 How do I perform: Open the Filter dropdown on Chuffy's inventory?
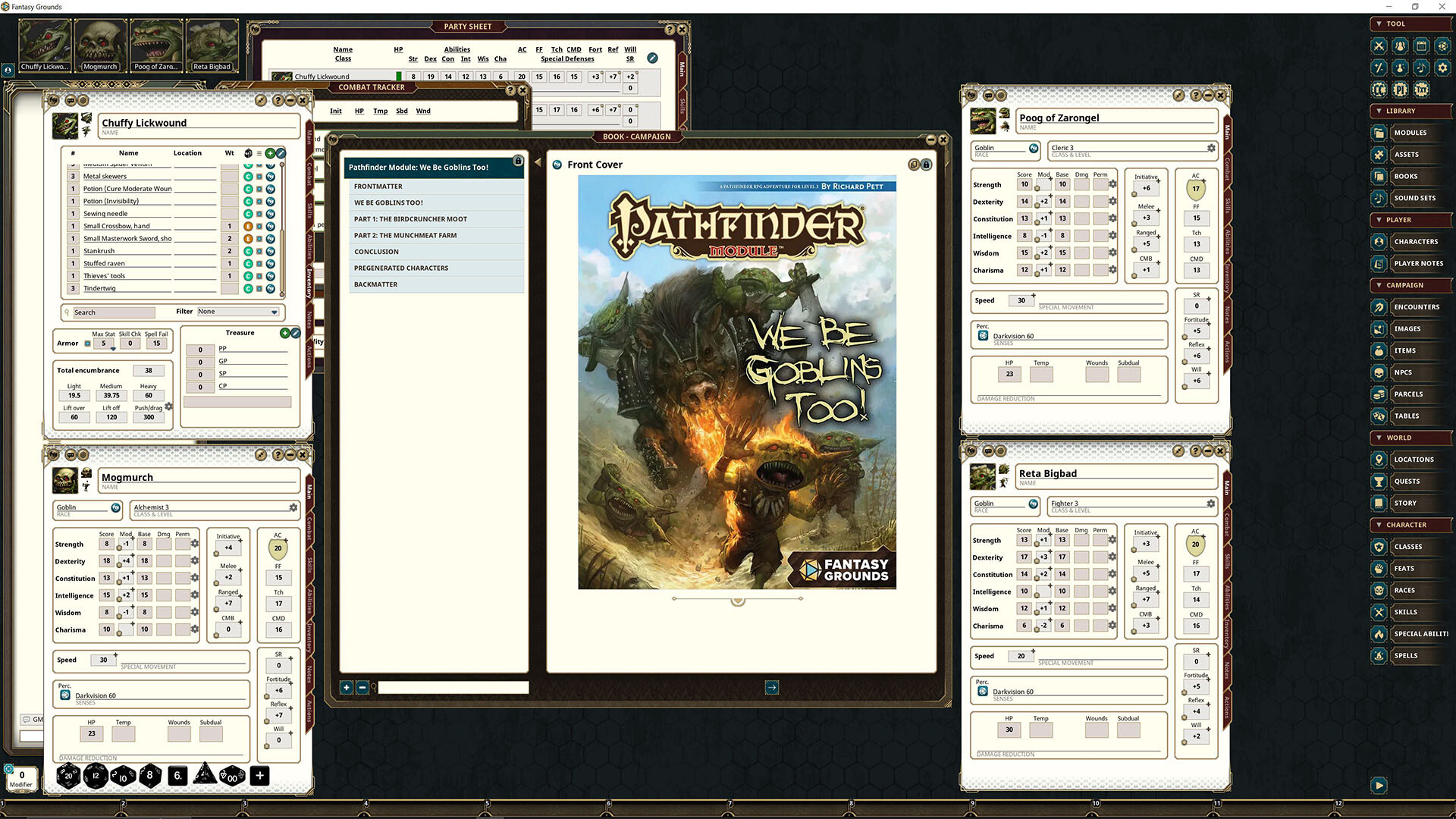(x=237, y=311)
